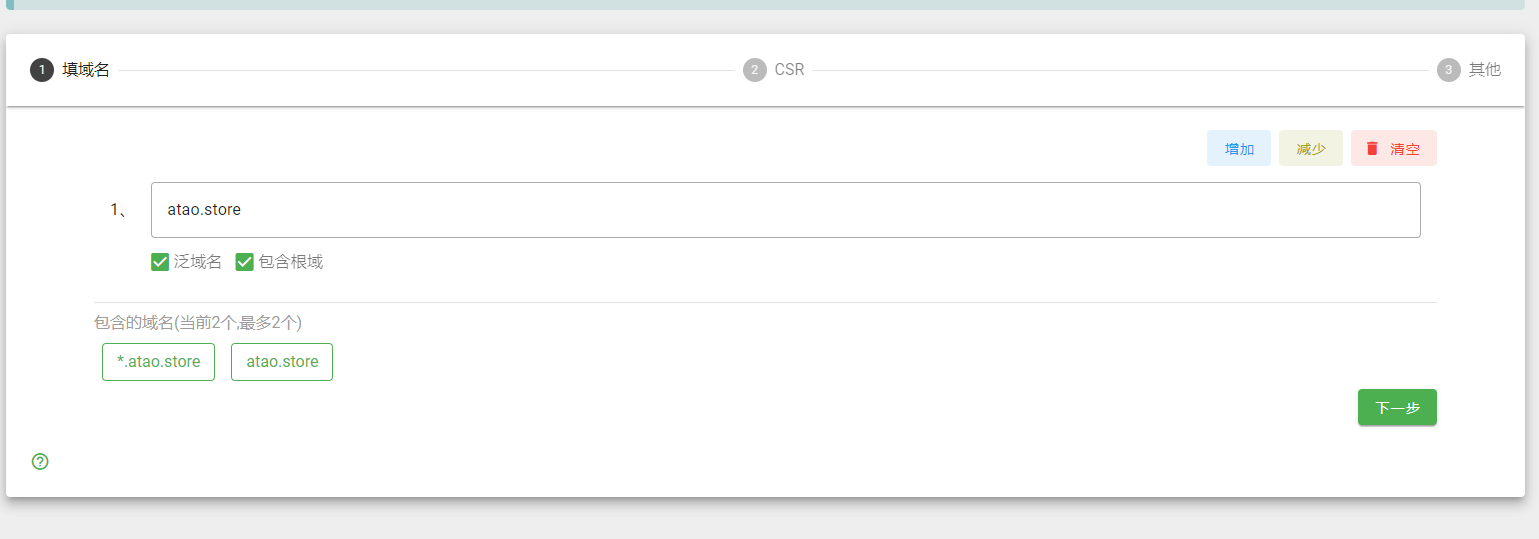Focus the atao.store domain input field

pos(786,210)
